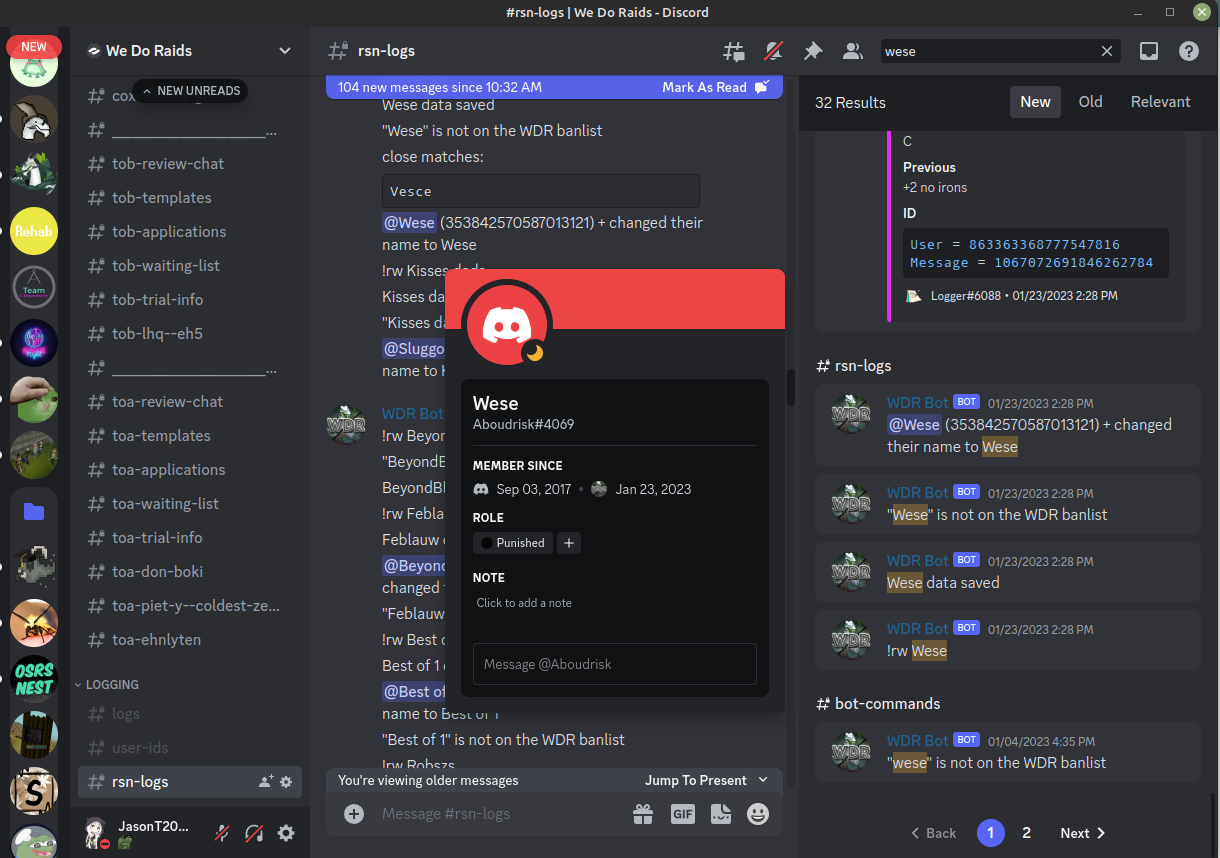Show the Member List icon
The image size is (1220, 858).
click(852, 51)
